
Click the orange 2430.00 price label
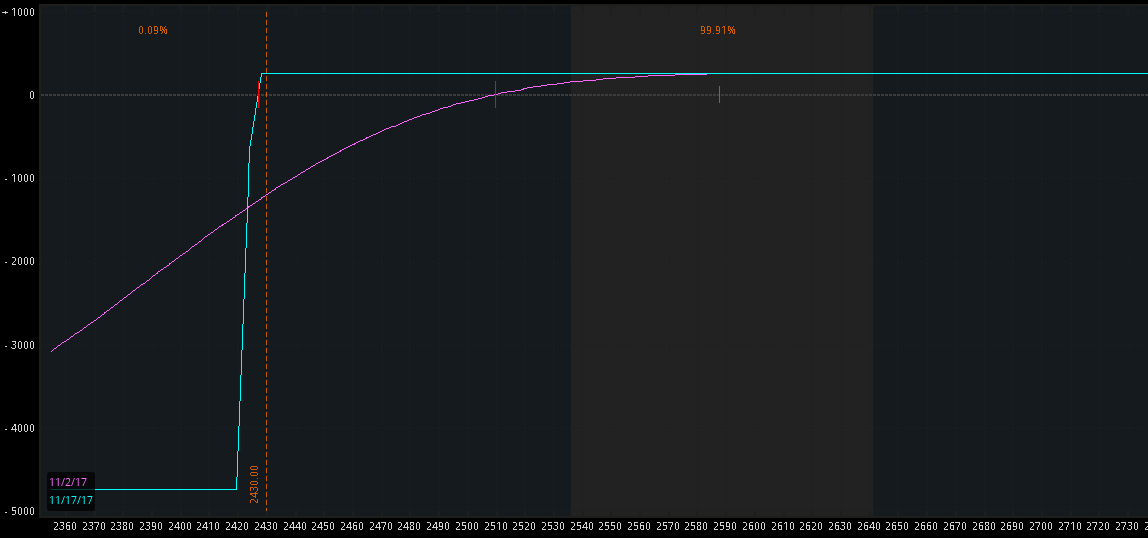tap(254, 484)
